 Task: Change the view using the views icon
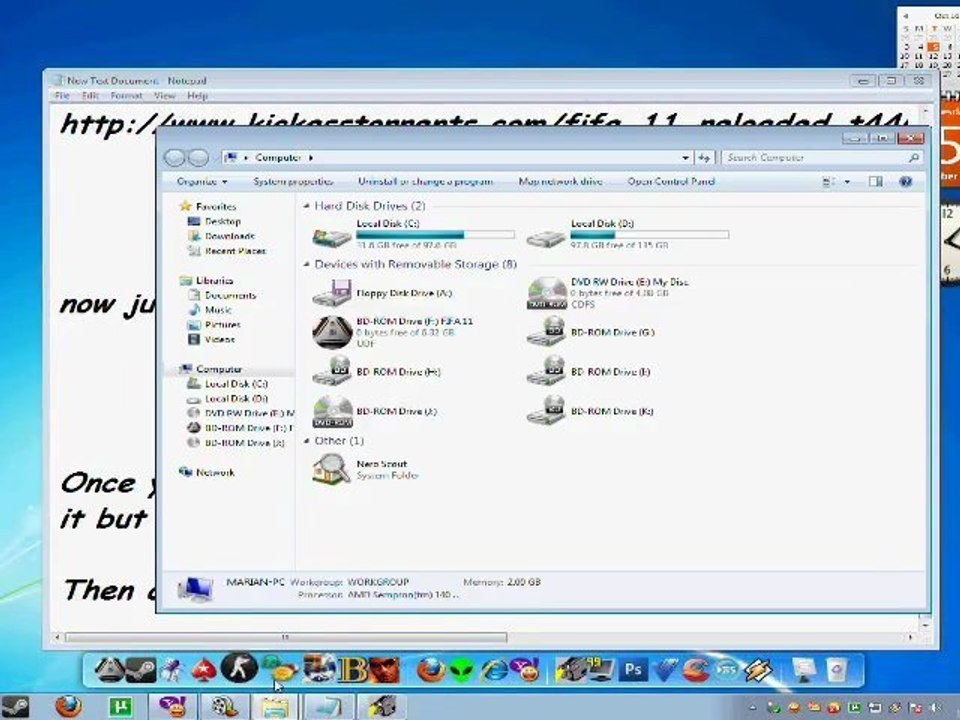pos(828,182)
